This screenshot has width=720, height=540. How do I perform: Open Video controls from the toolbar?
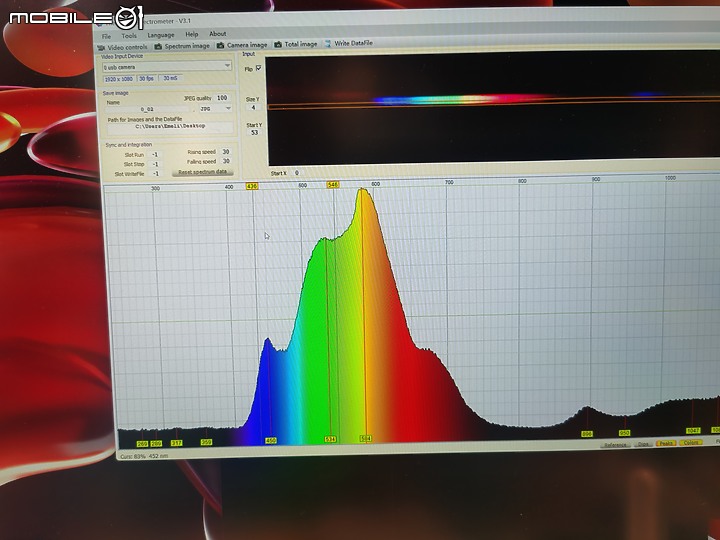[x=123, y=47]
